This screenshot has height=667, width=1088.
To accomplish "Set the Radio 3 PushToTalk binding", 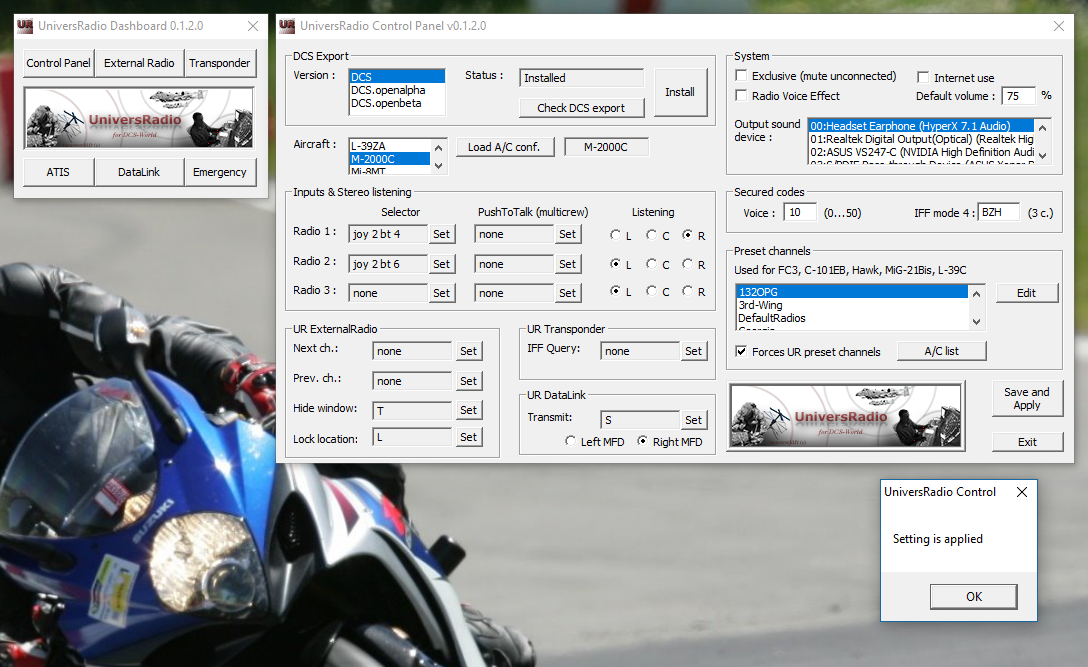I will click(568, 294).
